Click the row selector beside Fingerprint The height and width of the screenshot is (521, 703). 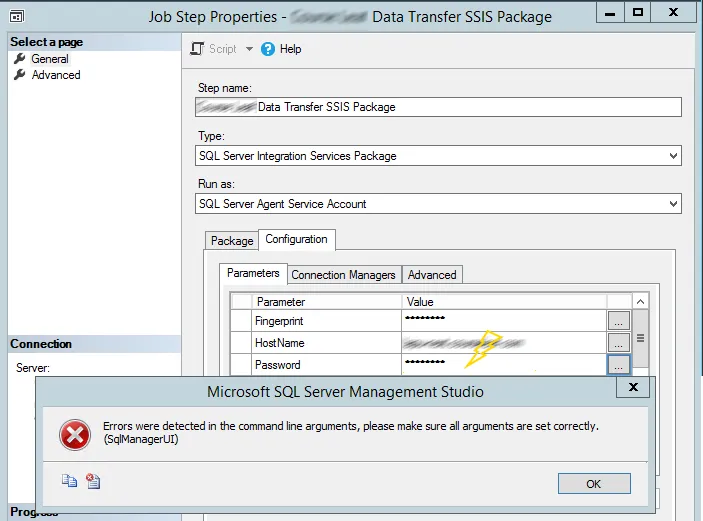241,321
